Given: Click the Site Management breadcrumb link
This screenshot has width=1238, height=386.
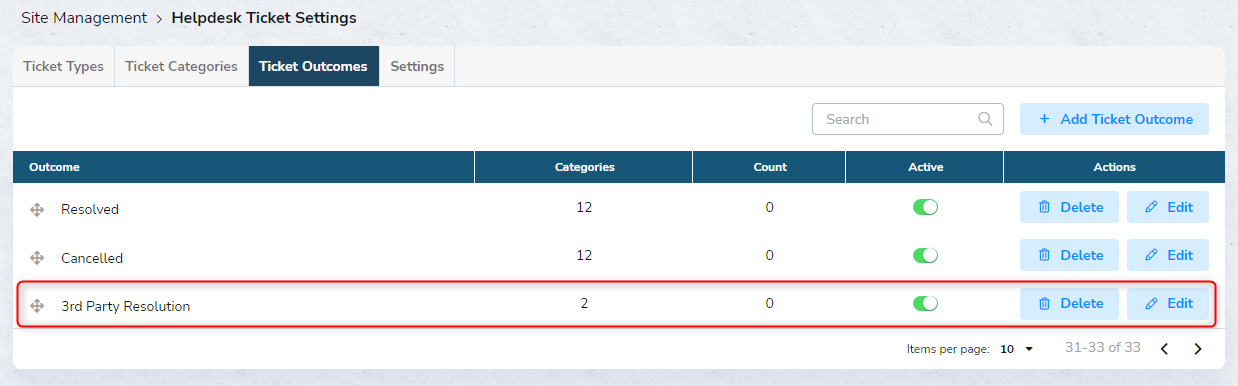Looking at the screenshot, I should [83, 18].
